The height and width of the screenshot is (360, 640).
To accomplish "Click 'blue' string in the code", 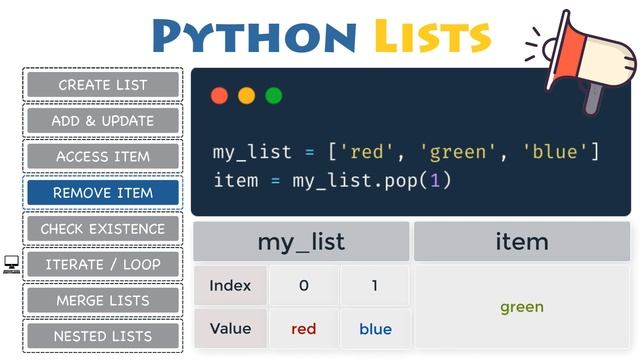I will [555, 152].
